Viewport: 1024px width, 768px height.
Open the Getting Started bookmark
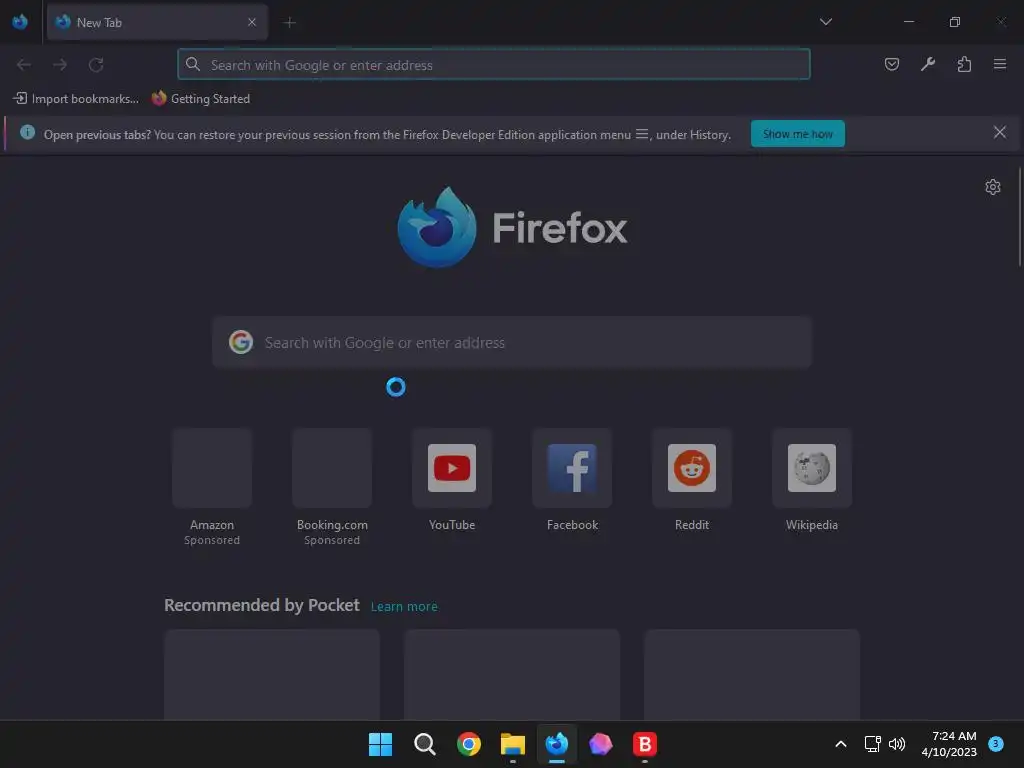point(201,99)
